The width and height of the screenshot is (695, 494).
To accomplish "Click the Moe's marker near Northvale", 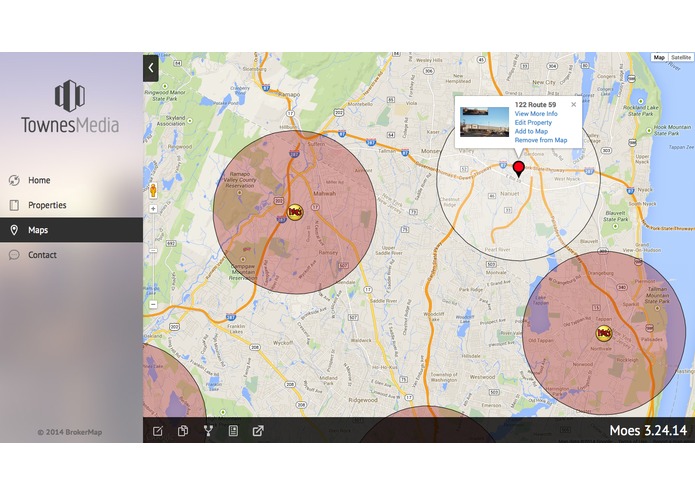I will [604, 333].
